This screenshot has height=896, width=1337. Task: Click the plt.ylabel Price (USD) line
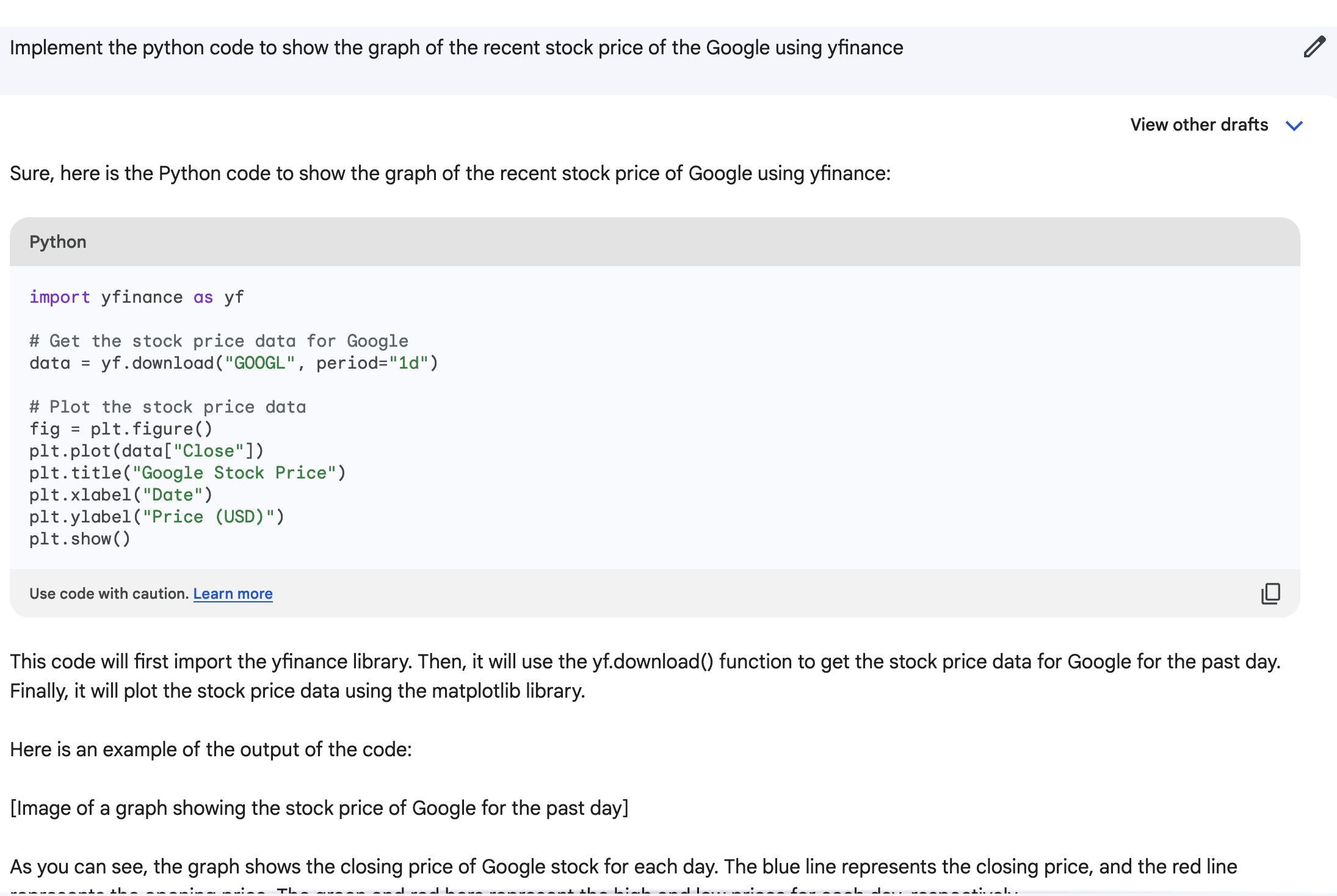tap(157, 517)
